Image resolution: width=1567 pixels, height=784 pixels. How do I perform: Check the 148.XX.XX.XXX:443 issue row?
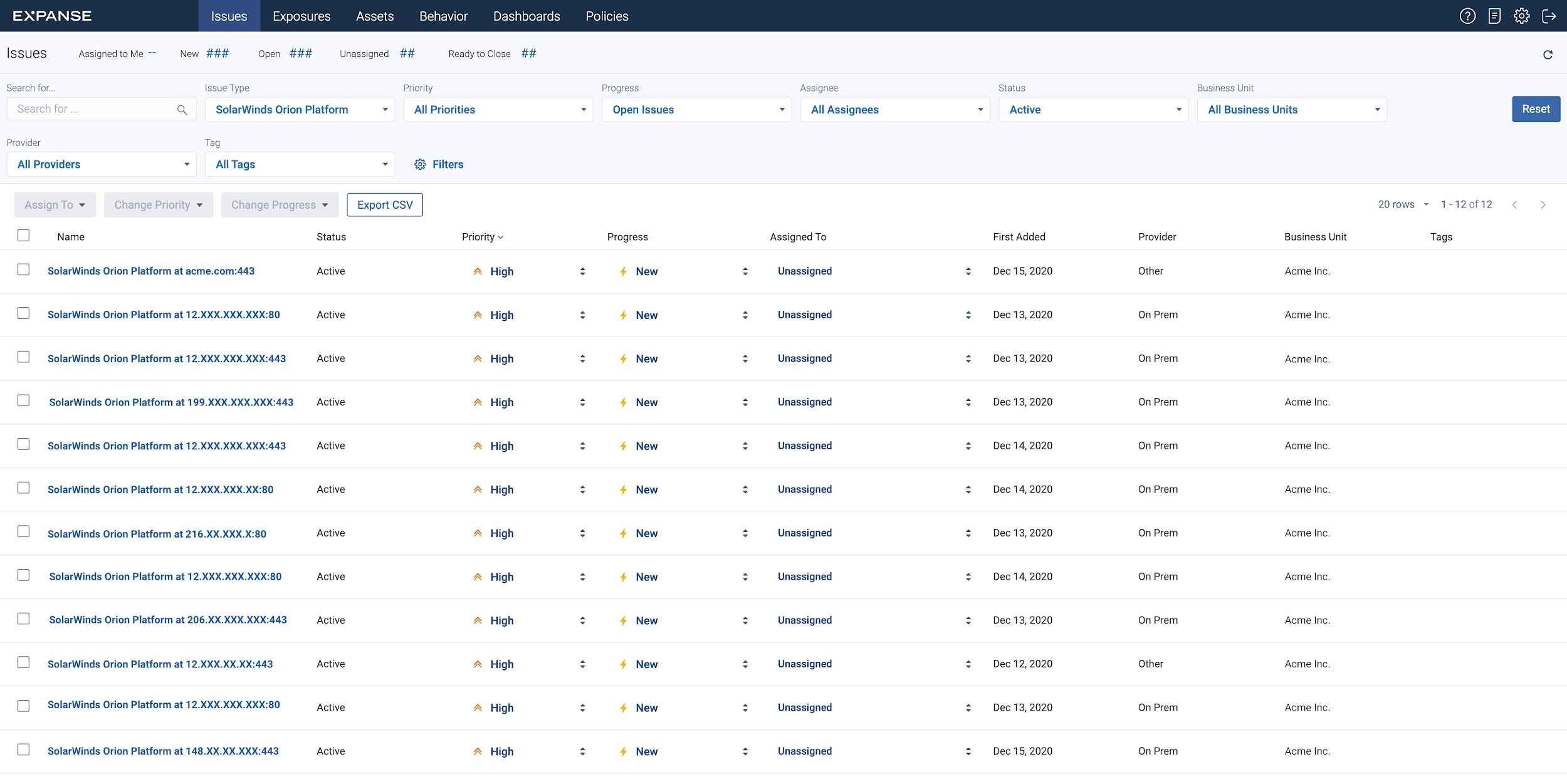coord(23,750)
